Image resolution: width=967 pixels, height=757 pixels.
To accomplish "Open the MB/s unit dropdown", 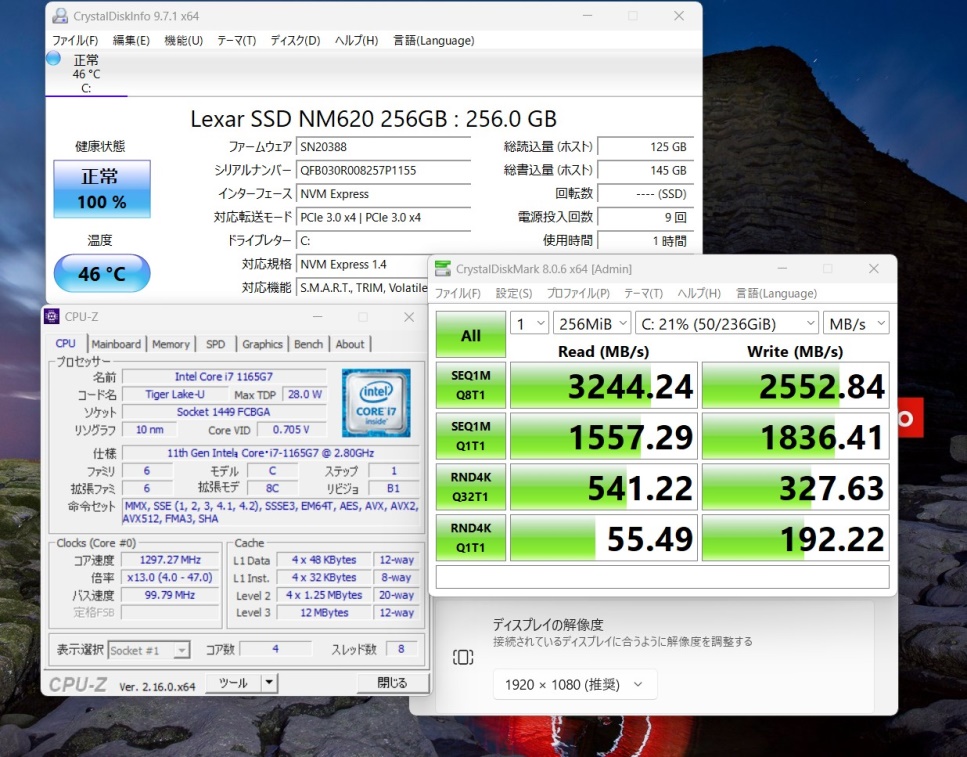I will pyautogui.click(x=856, y=323).
